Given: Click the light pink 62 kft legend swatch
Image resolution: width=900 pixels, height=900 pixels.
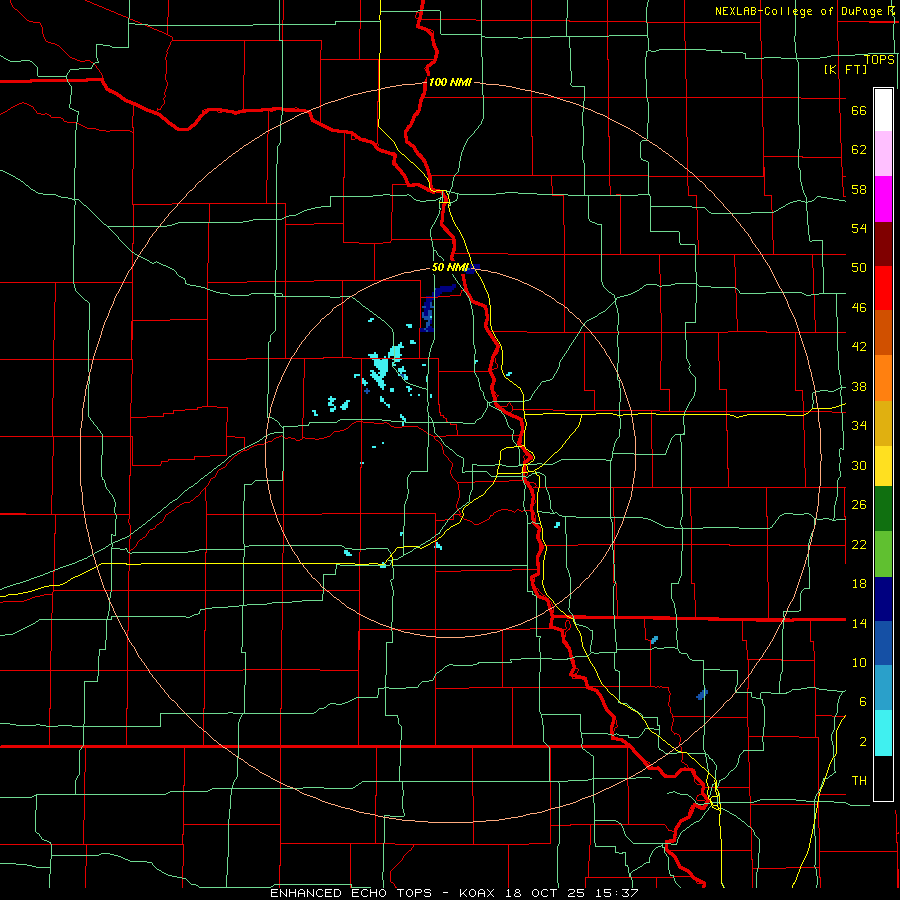Looking at the screenshot, I should pos(883,153).
